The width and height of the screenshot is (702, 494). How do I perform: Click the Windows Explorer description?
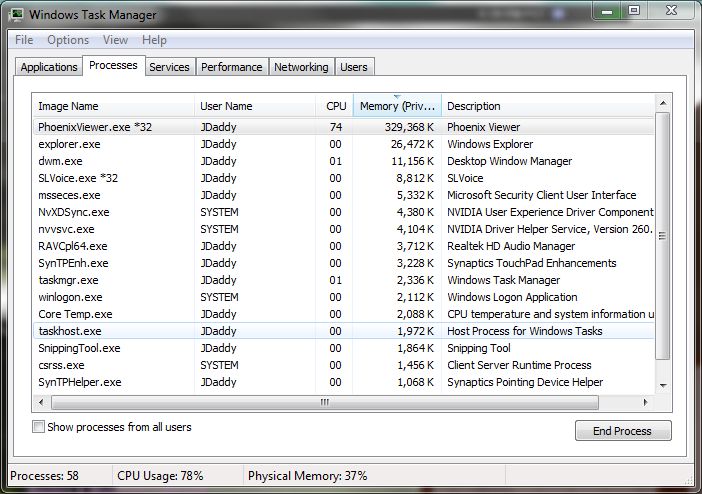pos(490,144)
